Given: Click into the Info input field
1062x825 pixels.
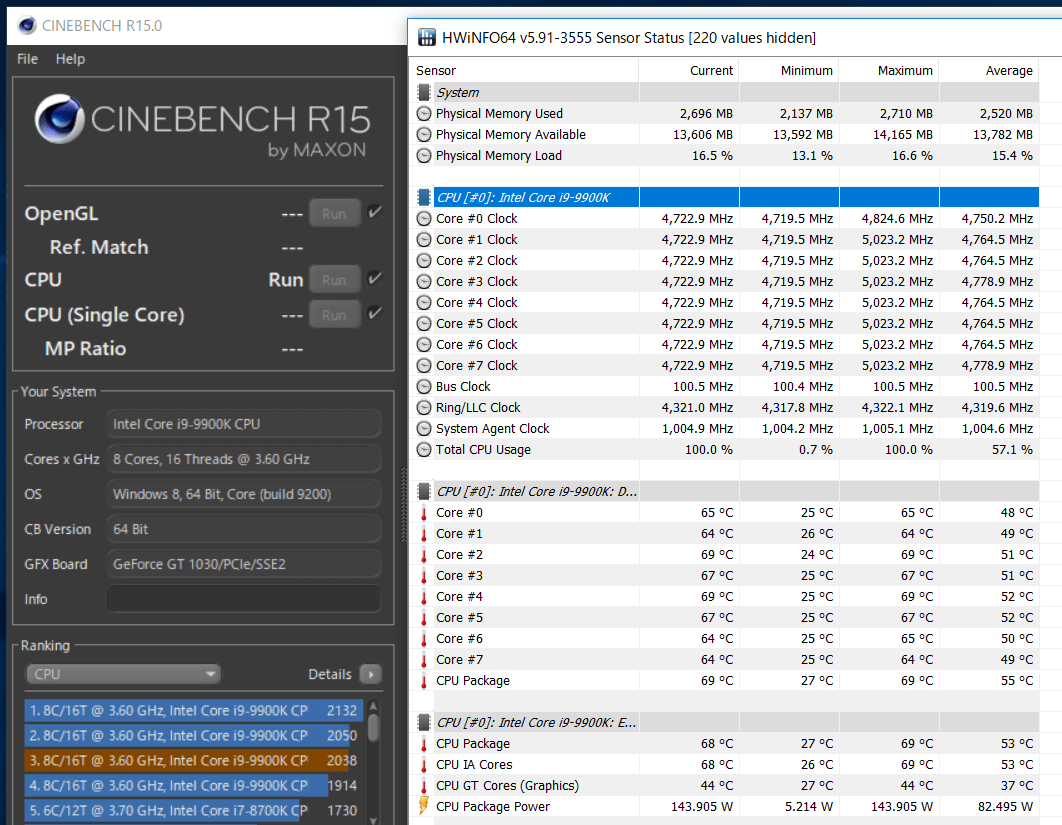Looking at the screenshot, I should click(x=244, y=599).
